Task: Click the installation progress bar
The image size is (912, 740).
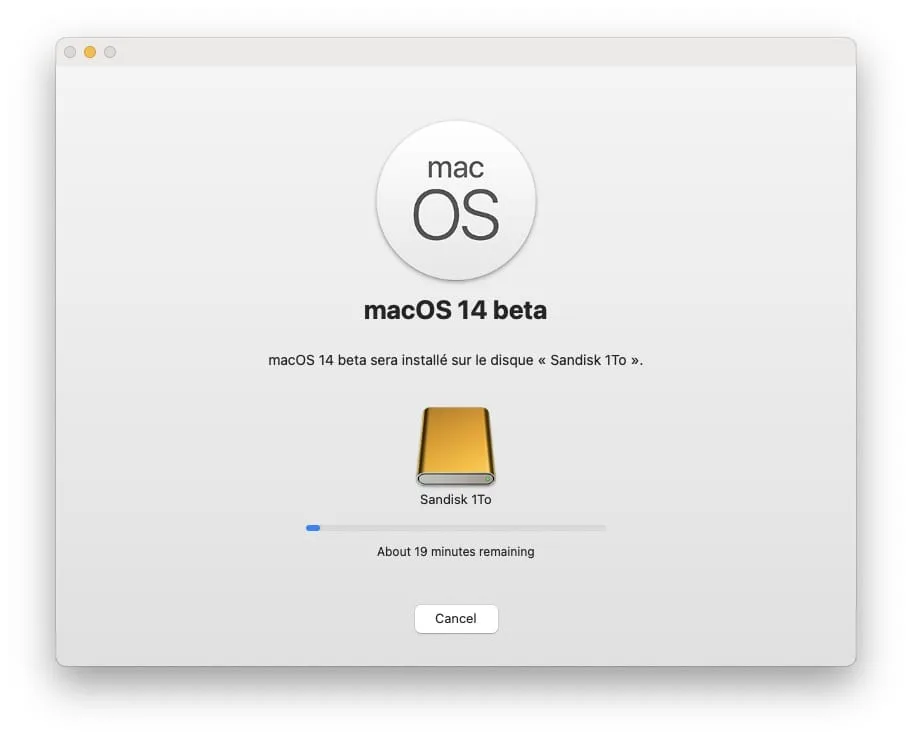Action: (x=455, y=528)
